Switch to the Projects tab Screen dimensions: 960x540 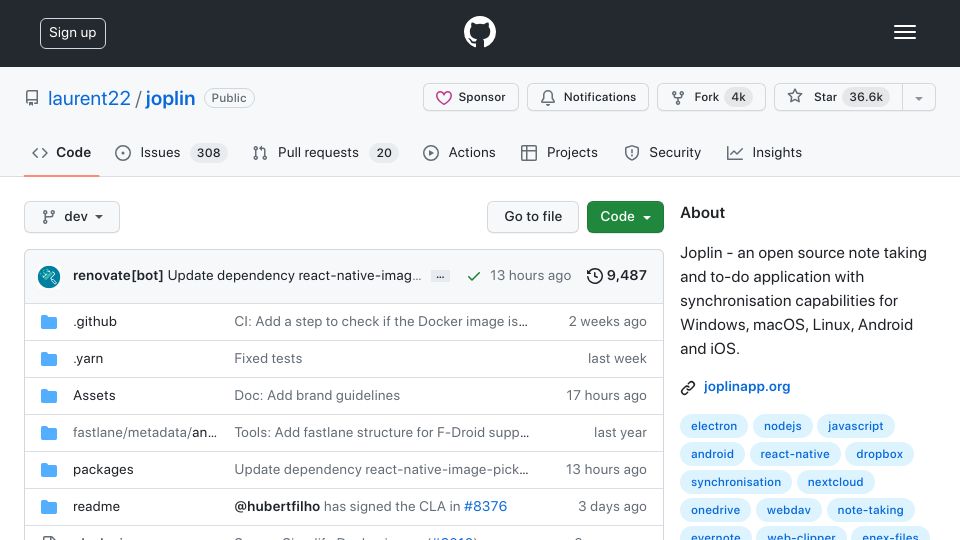pyautogui.click(x=559, y=152)
